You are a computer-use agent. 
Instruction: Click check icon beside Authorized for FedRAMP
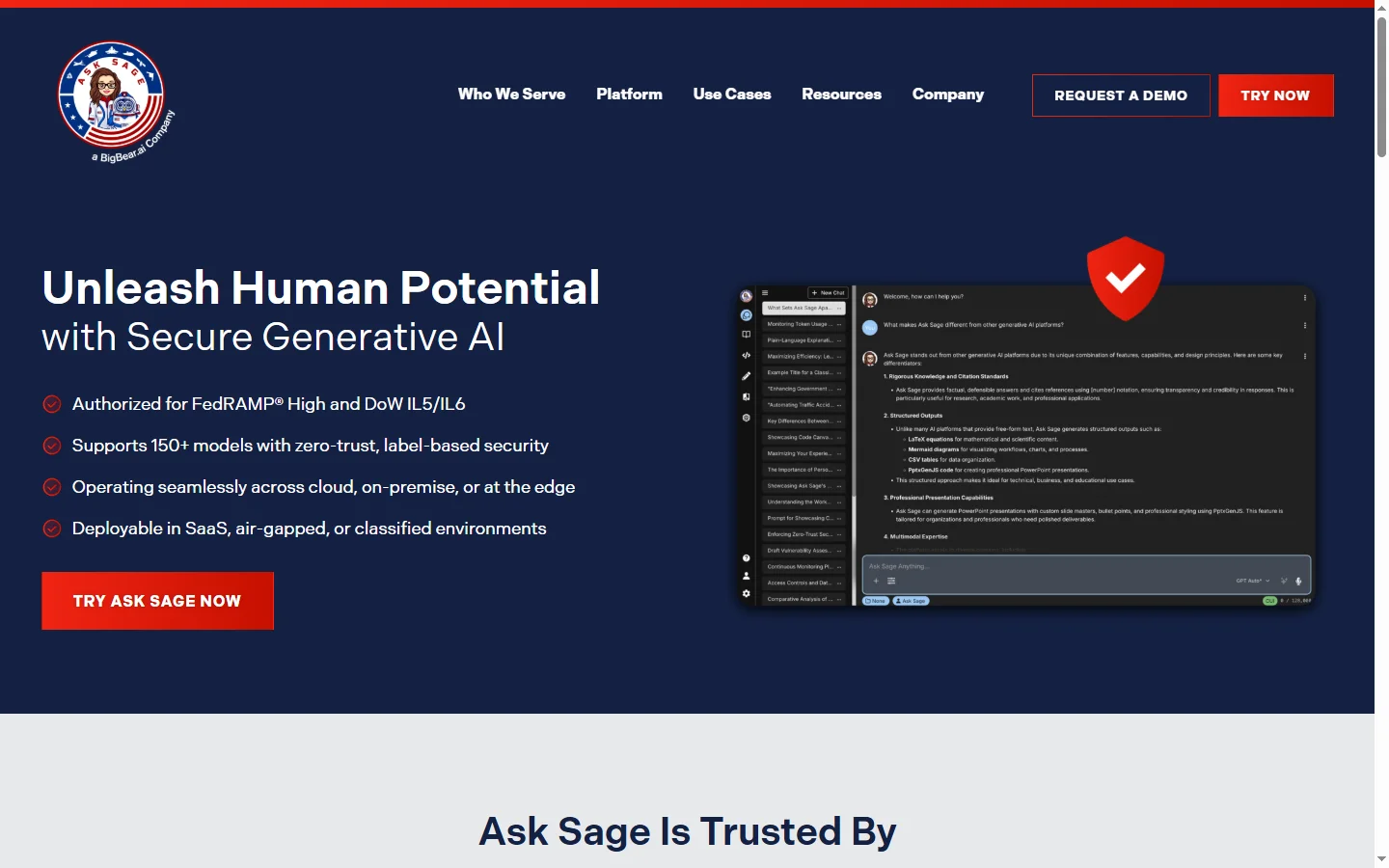pos(52,404)
